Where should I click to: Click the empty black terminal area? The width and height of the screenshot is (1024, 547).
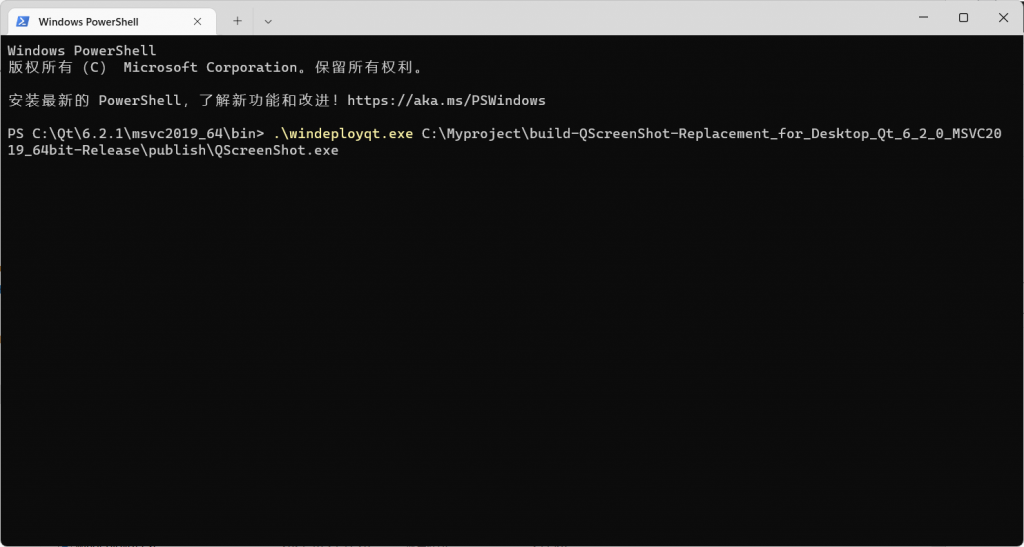pyautogui.click(x=510, y=350)
